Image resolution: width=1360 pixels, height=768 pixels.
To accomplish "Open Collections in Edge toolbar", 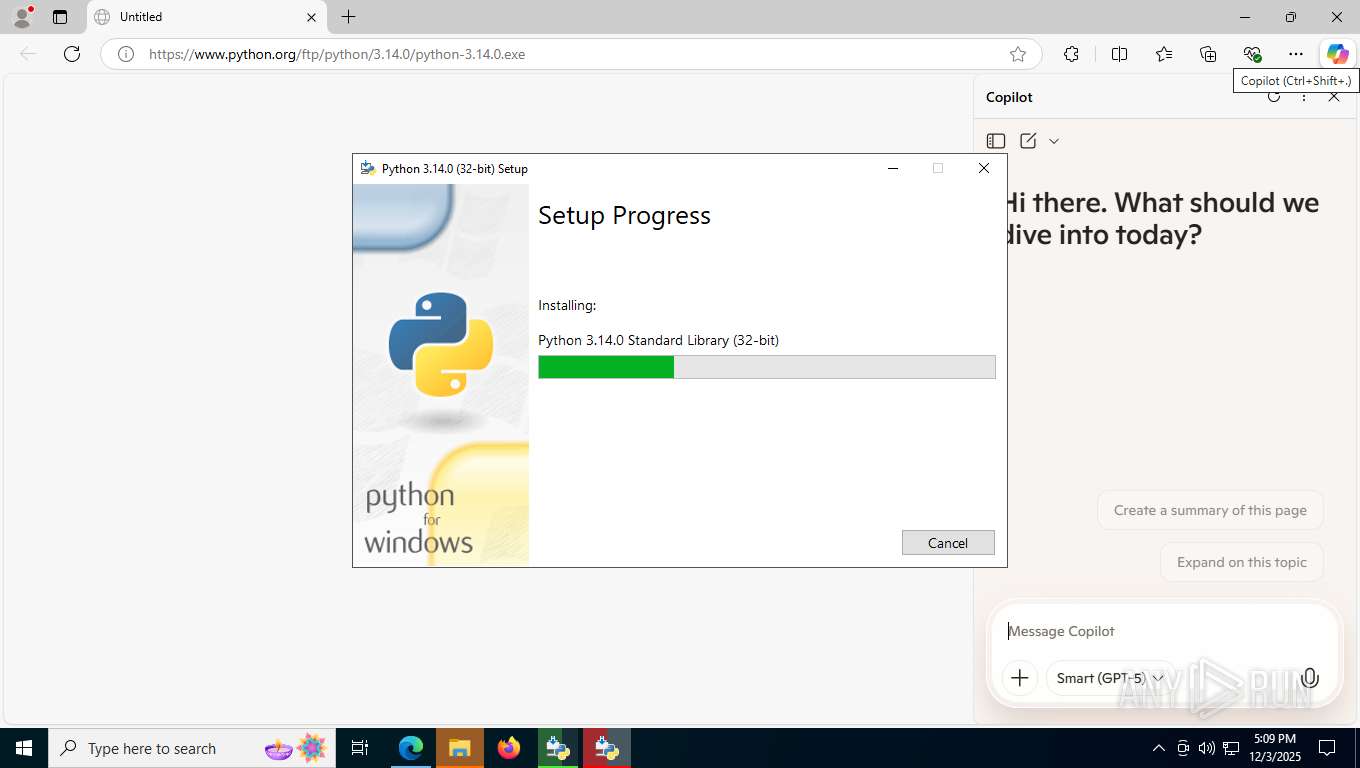I will click(x=1208, y=54).
